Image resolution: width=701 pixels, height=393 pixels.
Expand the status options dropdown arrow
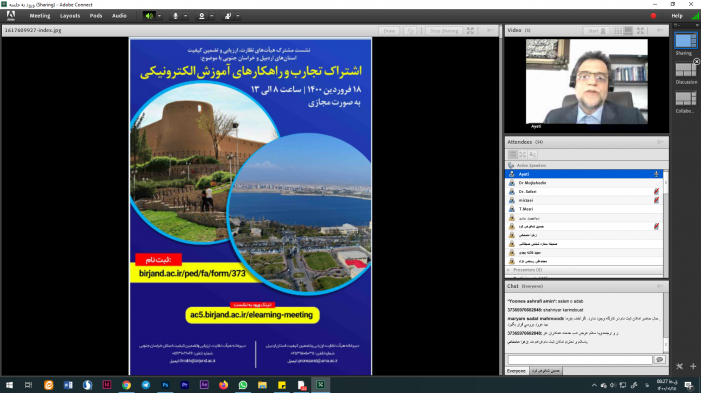238,16
